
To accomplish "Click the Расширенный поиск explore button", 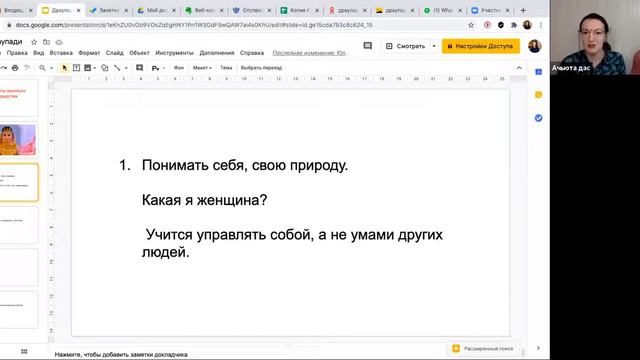I will click(x=484, y=349).
